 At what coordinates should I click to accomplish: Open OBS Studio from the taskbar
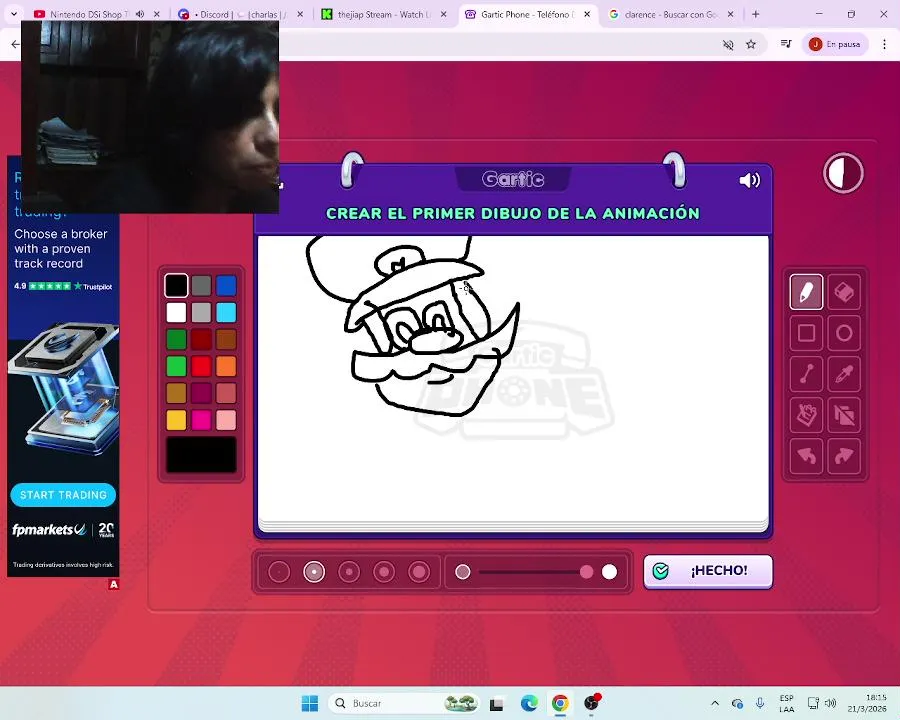(592, 703)
